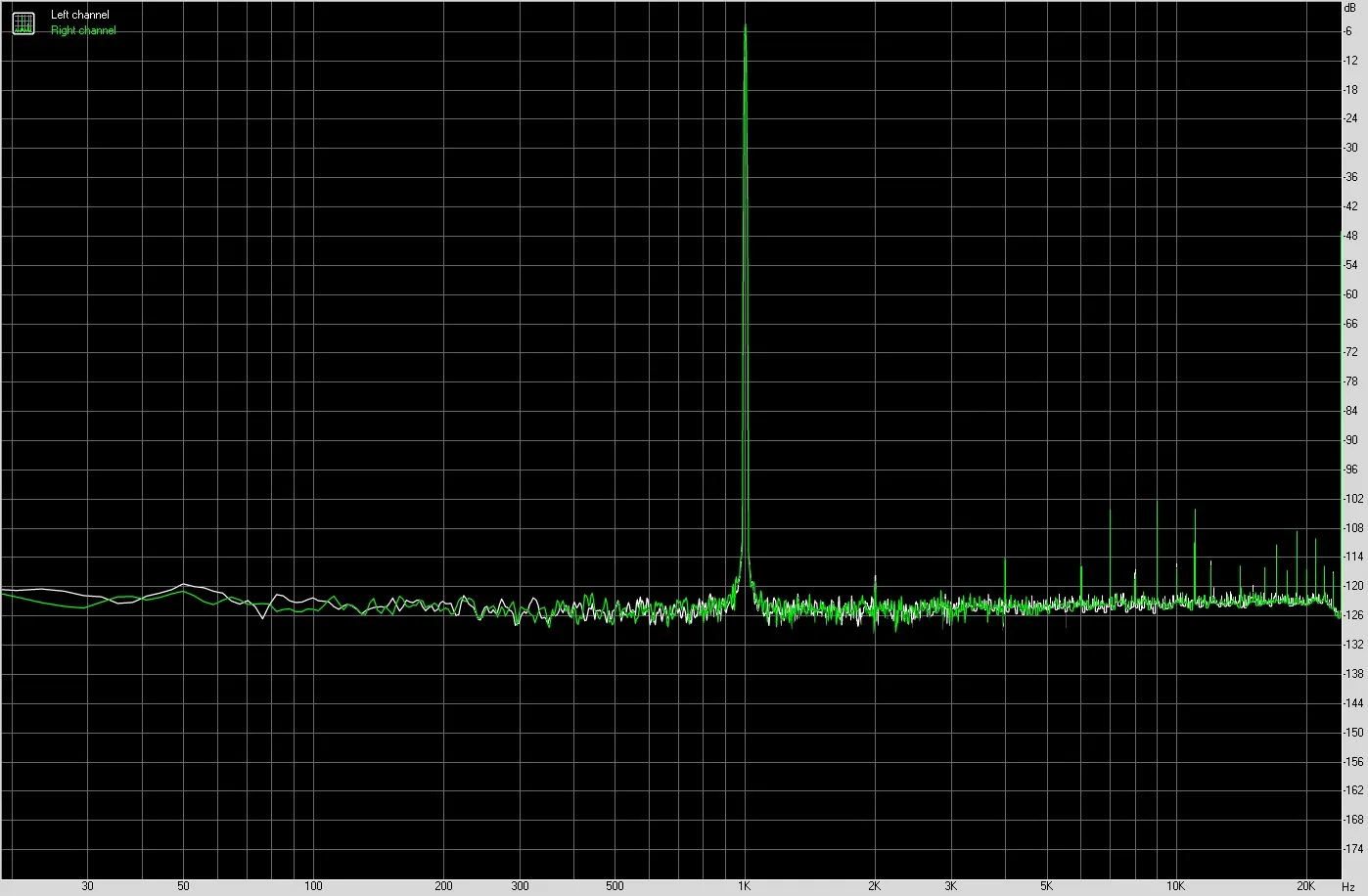Click the -108 dB axis label
The height and width of the screenshot is (896, 1368).
click(x=1352, y=528)
